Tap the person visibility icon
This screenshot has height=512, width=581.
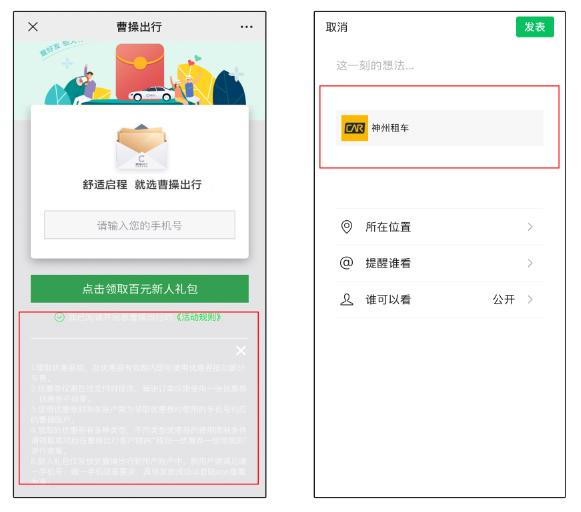point(346,299)
